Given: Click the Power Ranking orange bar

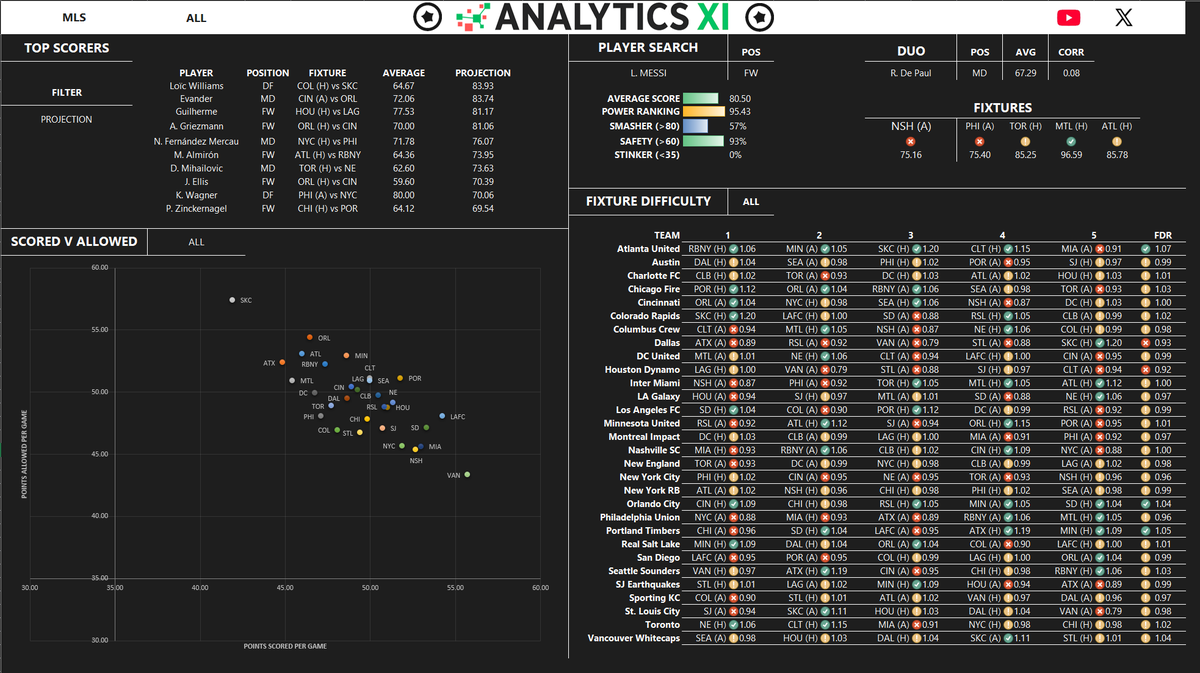Looking at the screenshot, I should coord(704,112).
